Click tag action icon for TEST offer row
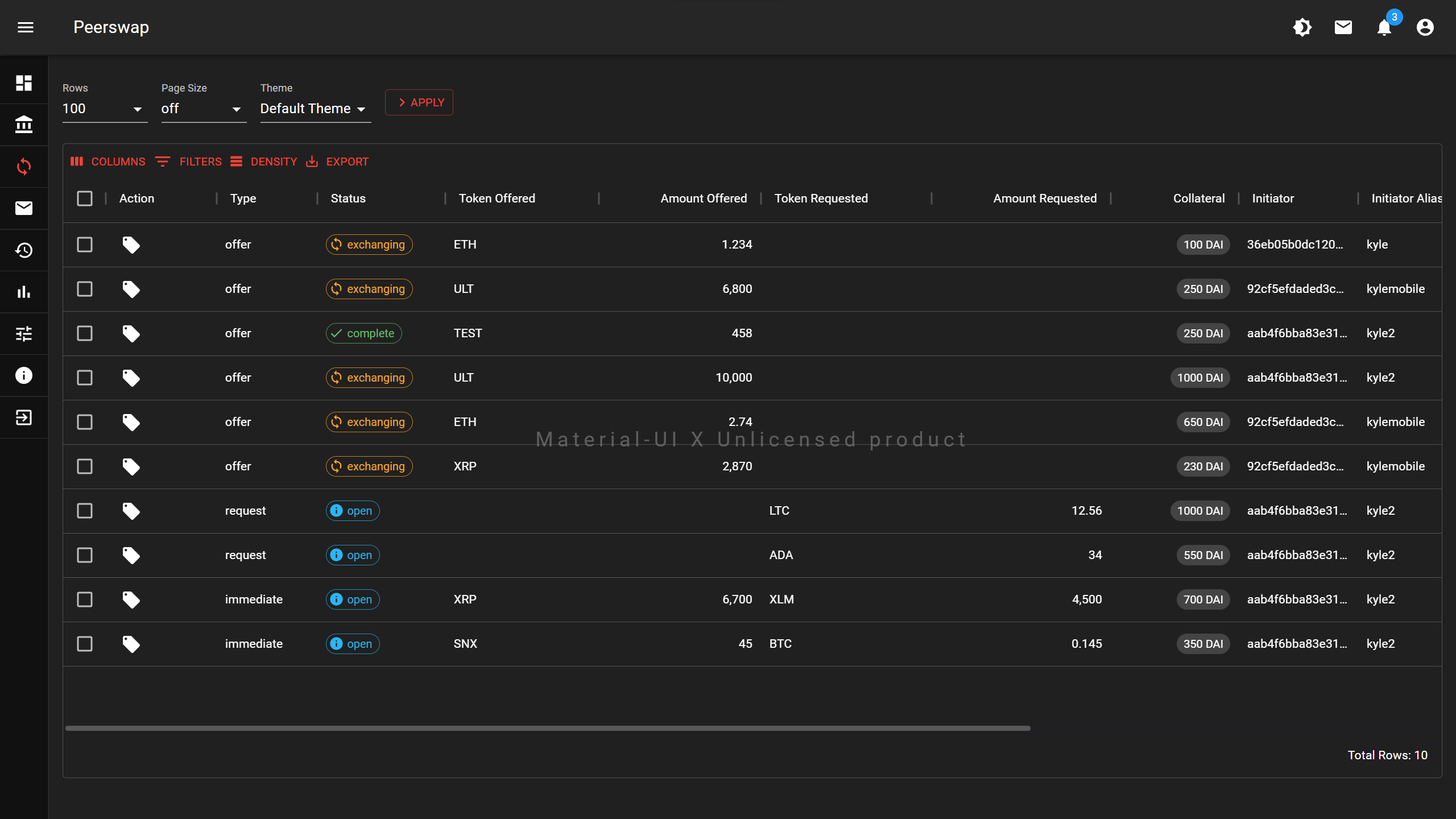Viewport: 1456px width, 819px height. (x=131, y=333)
